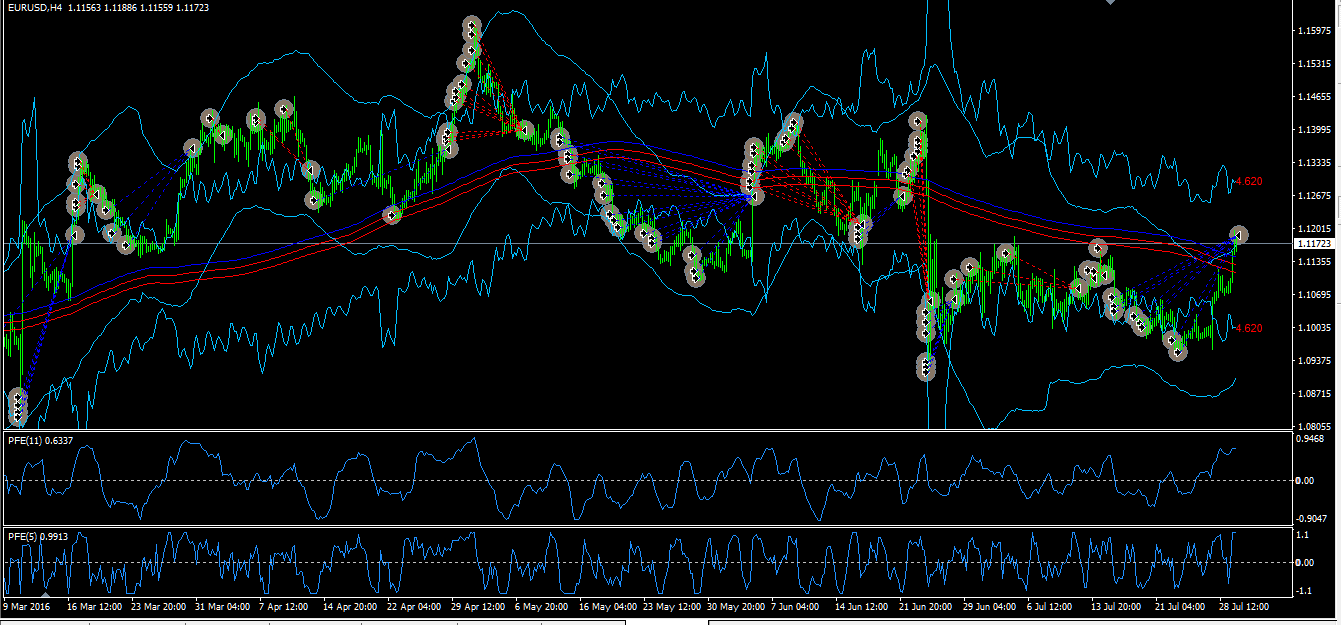Click the 13 Jul 20:00 time label

pos(1118,606)
